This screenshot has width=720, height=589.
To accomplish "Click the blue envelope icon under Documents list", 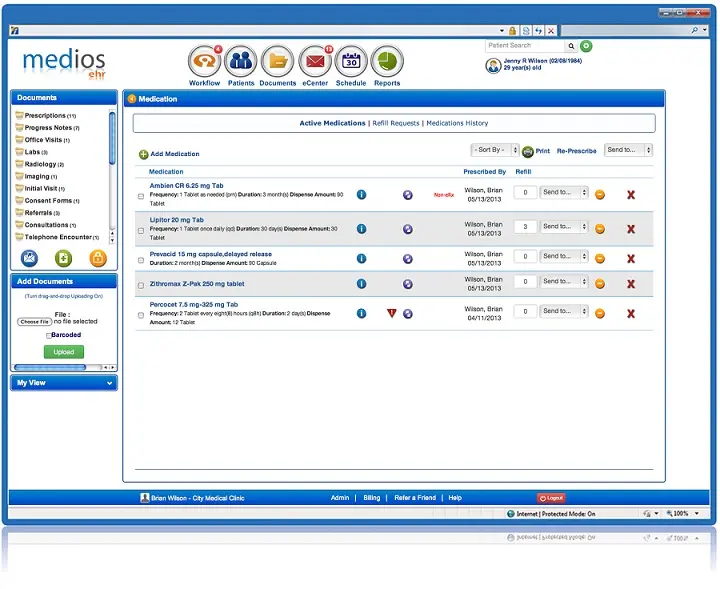I will 29,258.
